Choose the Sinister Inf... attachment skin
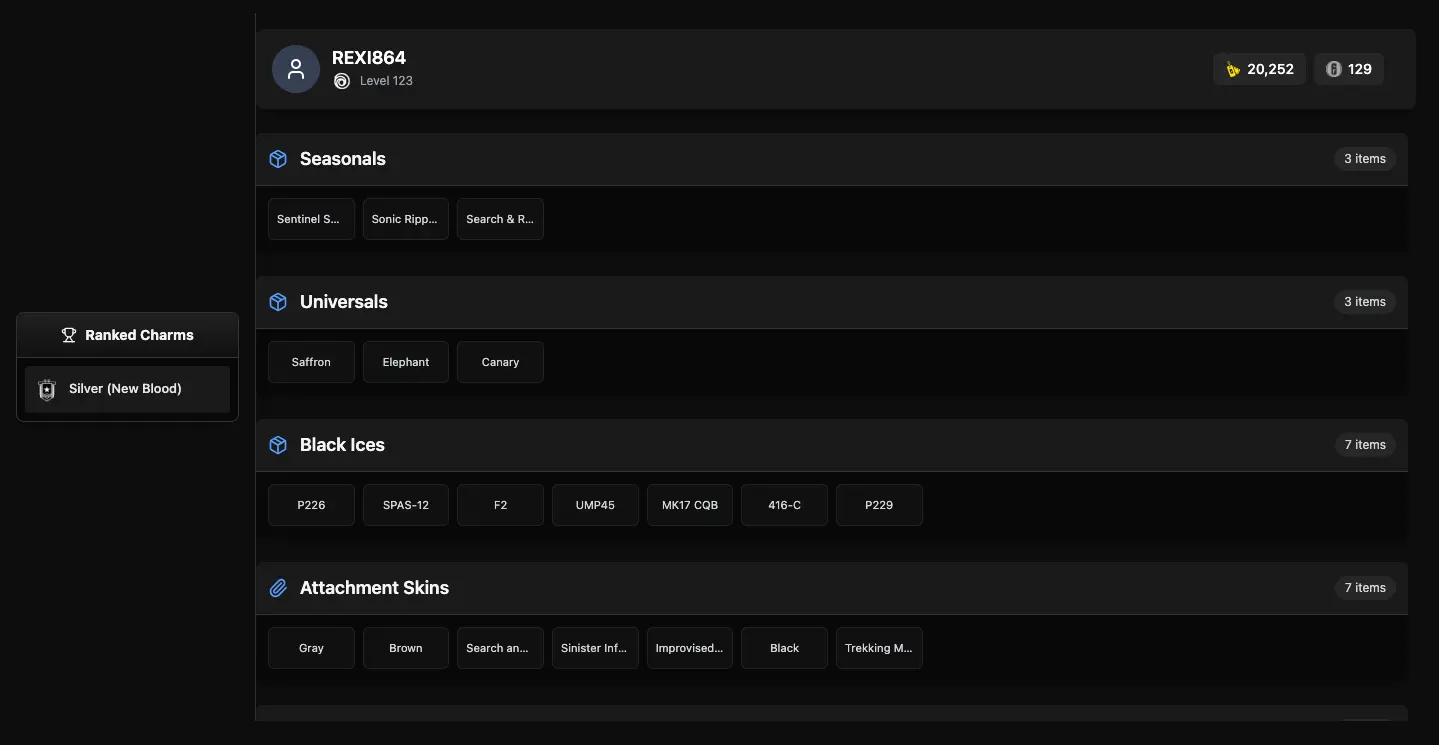The image size is (1439, 745). click(595, 648)
